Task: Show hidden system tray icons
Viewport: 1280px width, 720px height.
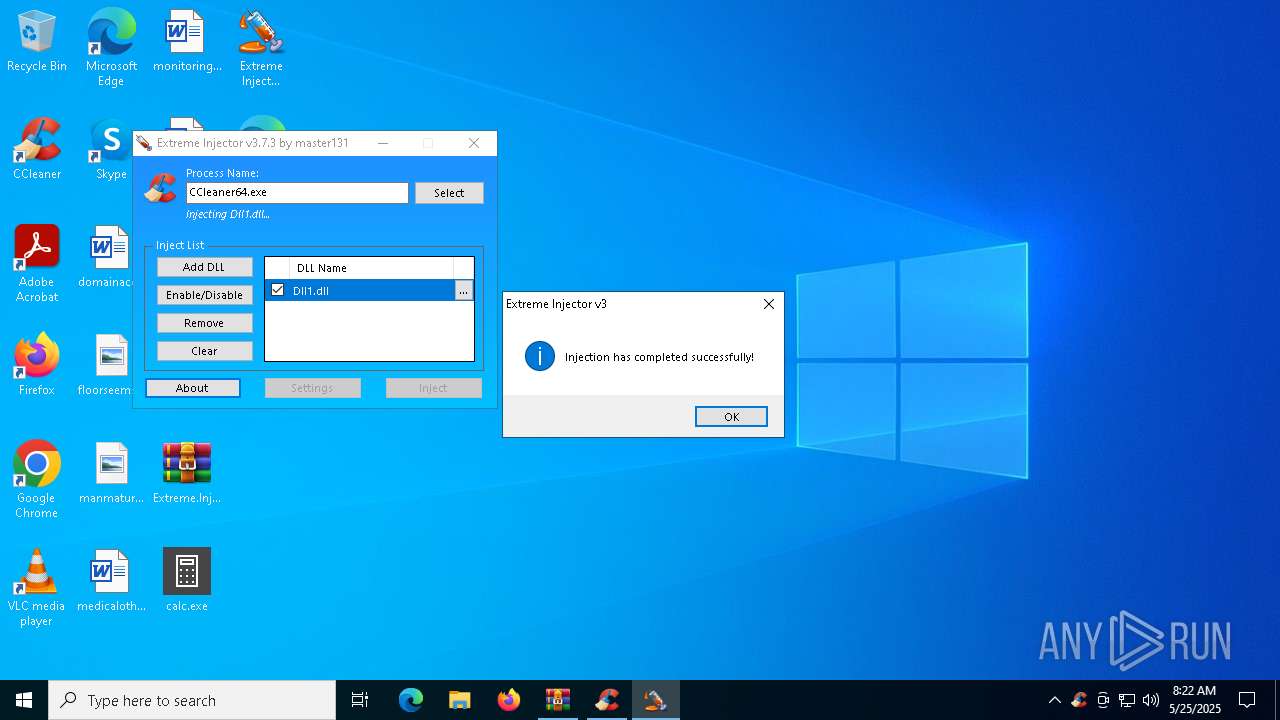Action: [x=1054, y=700]
